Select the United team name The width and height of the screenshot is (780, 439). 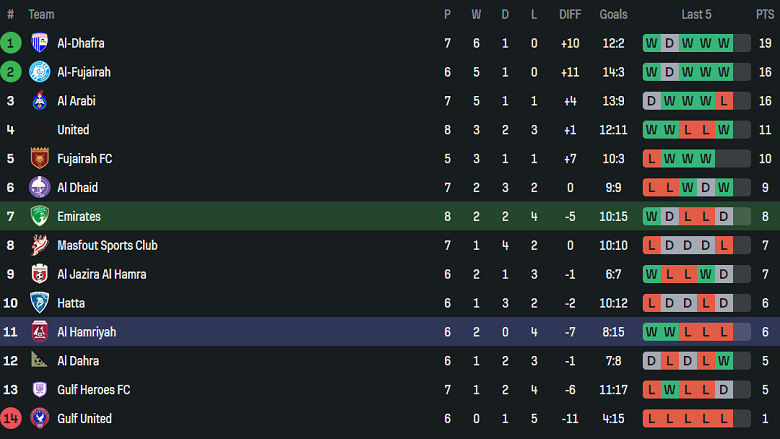click(x=73, y=130)
